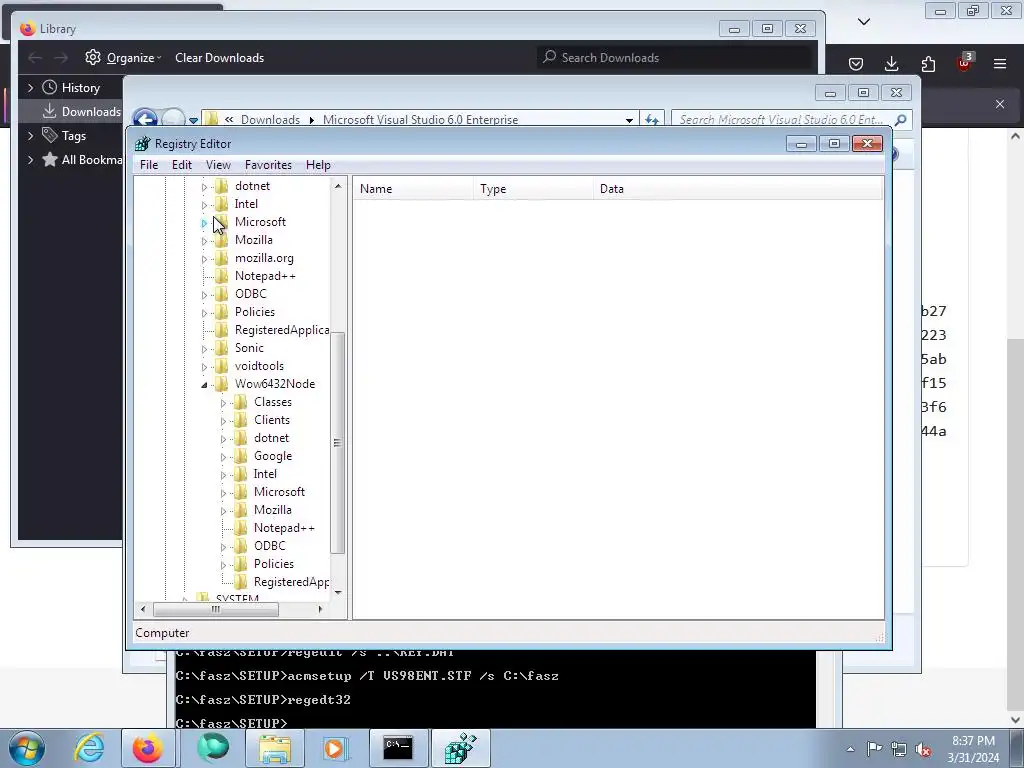Open Organize menu in Library window
The width and height of the screenshot is (1024, 768).
(x=123, y=57)
